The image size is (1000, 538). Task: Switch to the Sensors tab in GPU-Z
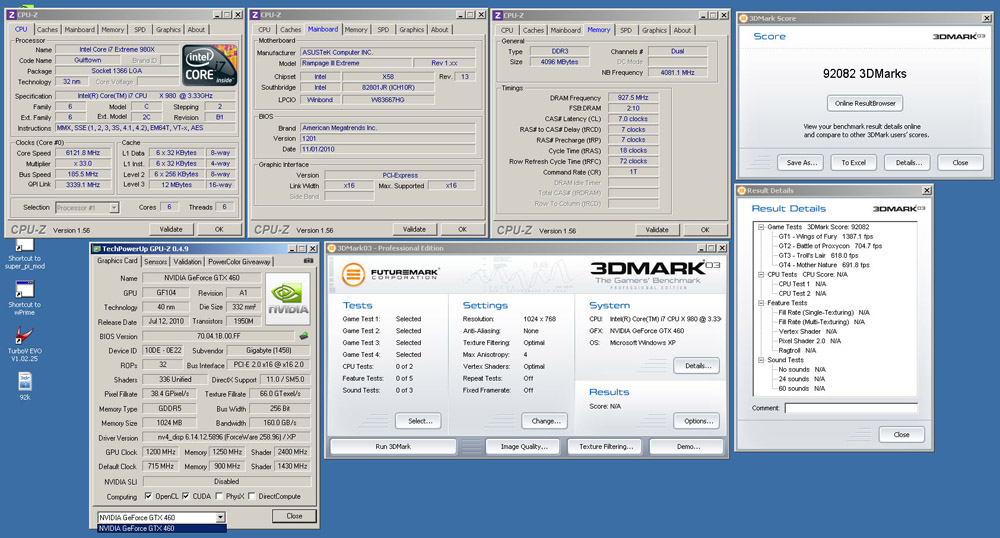(155, 261)
